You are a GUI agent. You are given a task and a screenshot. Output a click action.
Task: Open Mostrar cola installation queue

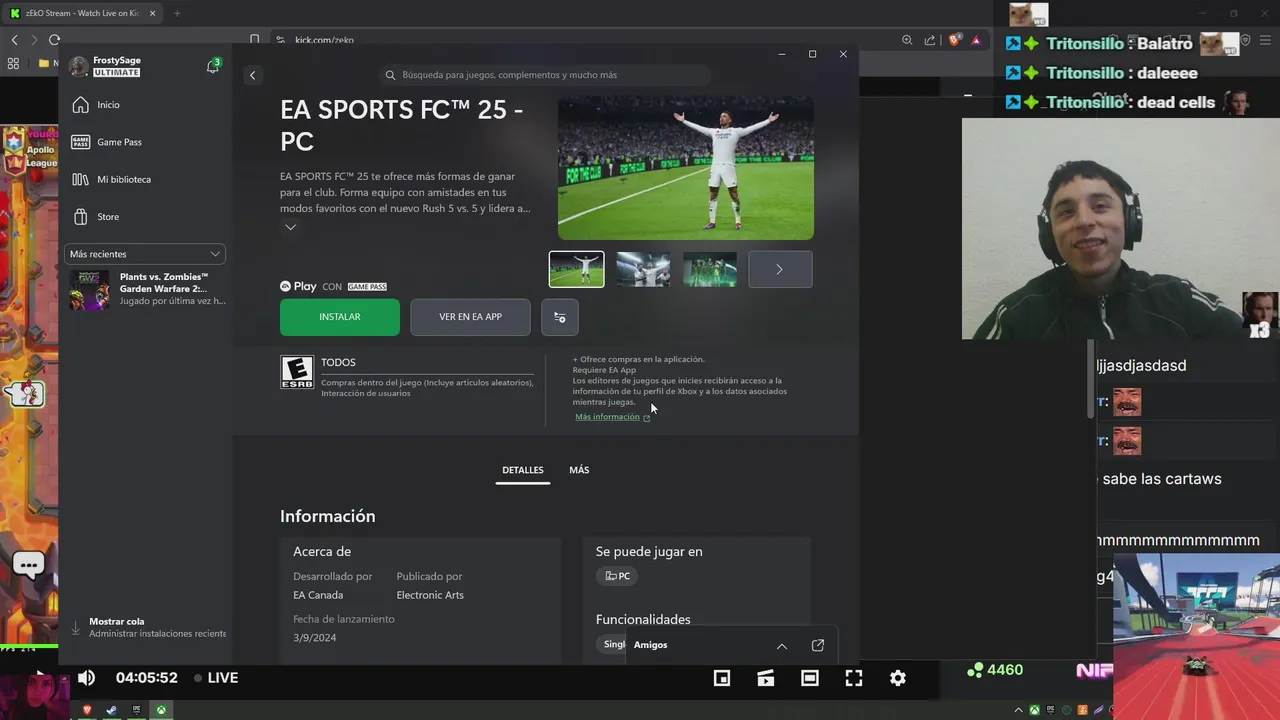tap(148, 627)
